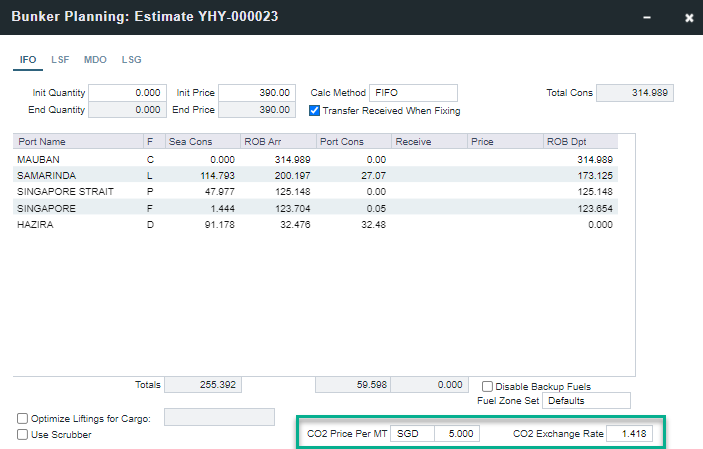703x449 pixels.
Task: Minimize the Bunker Planning window
Action: (x=648, y=17)
